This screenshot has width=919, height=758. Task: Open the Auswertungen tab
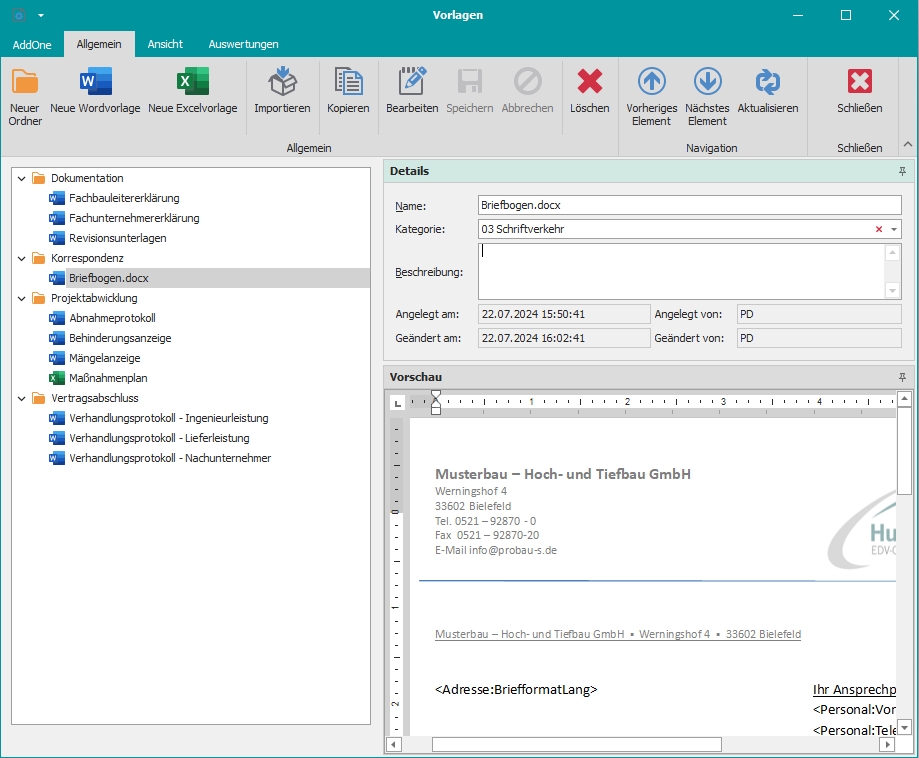[x=243, y=44]
